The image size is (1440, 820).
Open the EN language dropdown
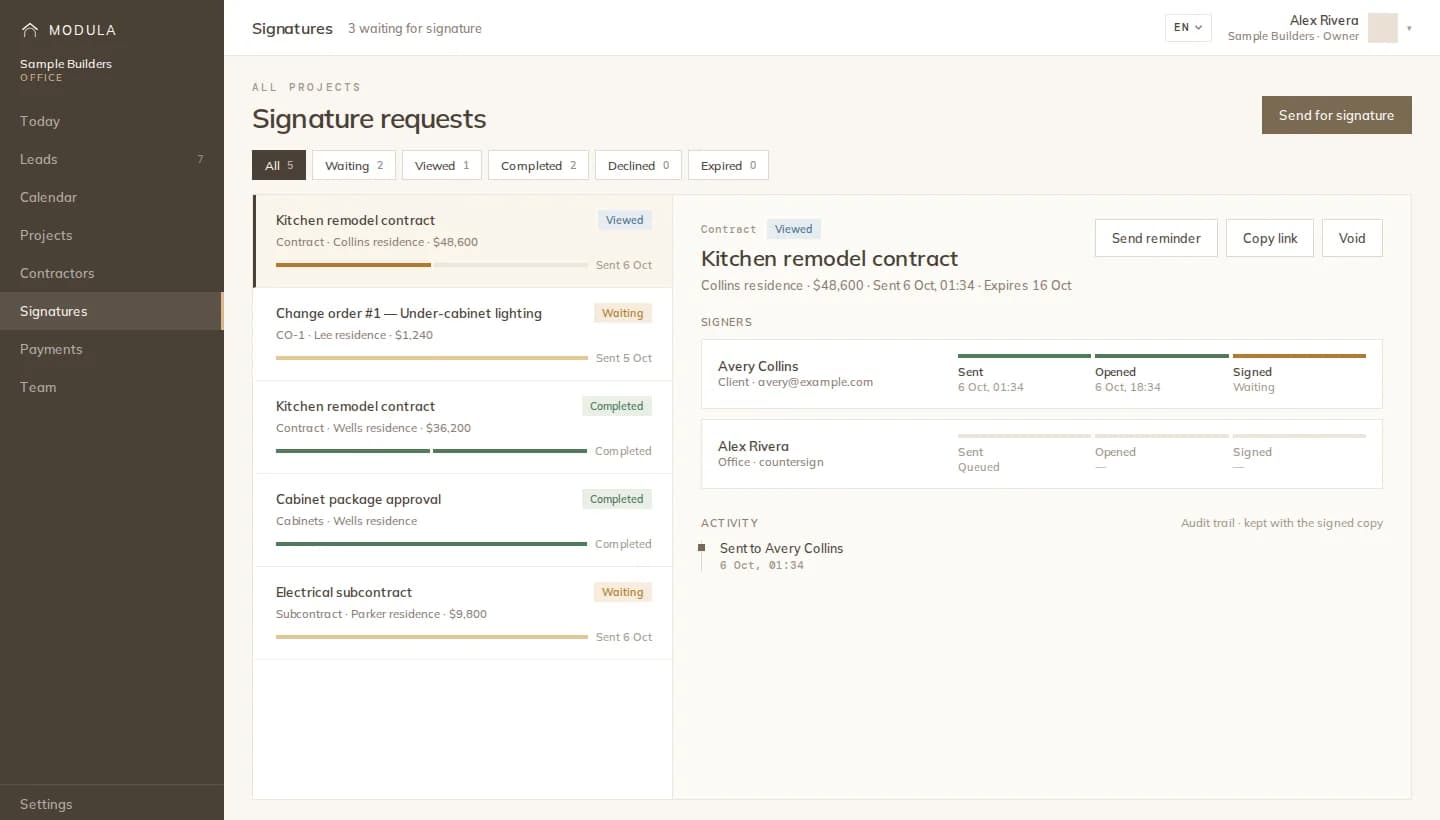1188,28
